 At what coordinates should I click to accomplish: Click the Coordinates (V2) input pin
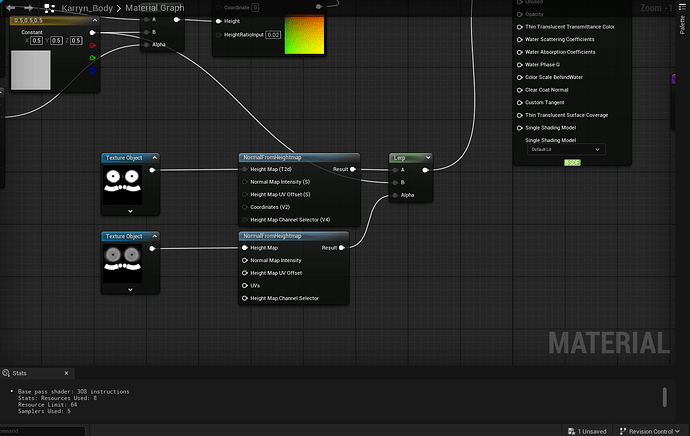coord(245,207)
